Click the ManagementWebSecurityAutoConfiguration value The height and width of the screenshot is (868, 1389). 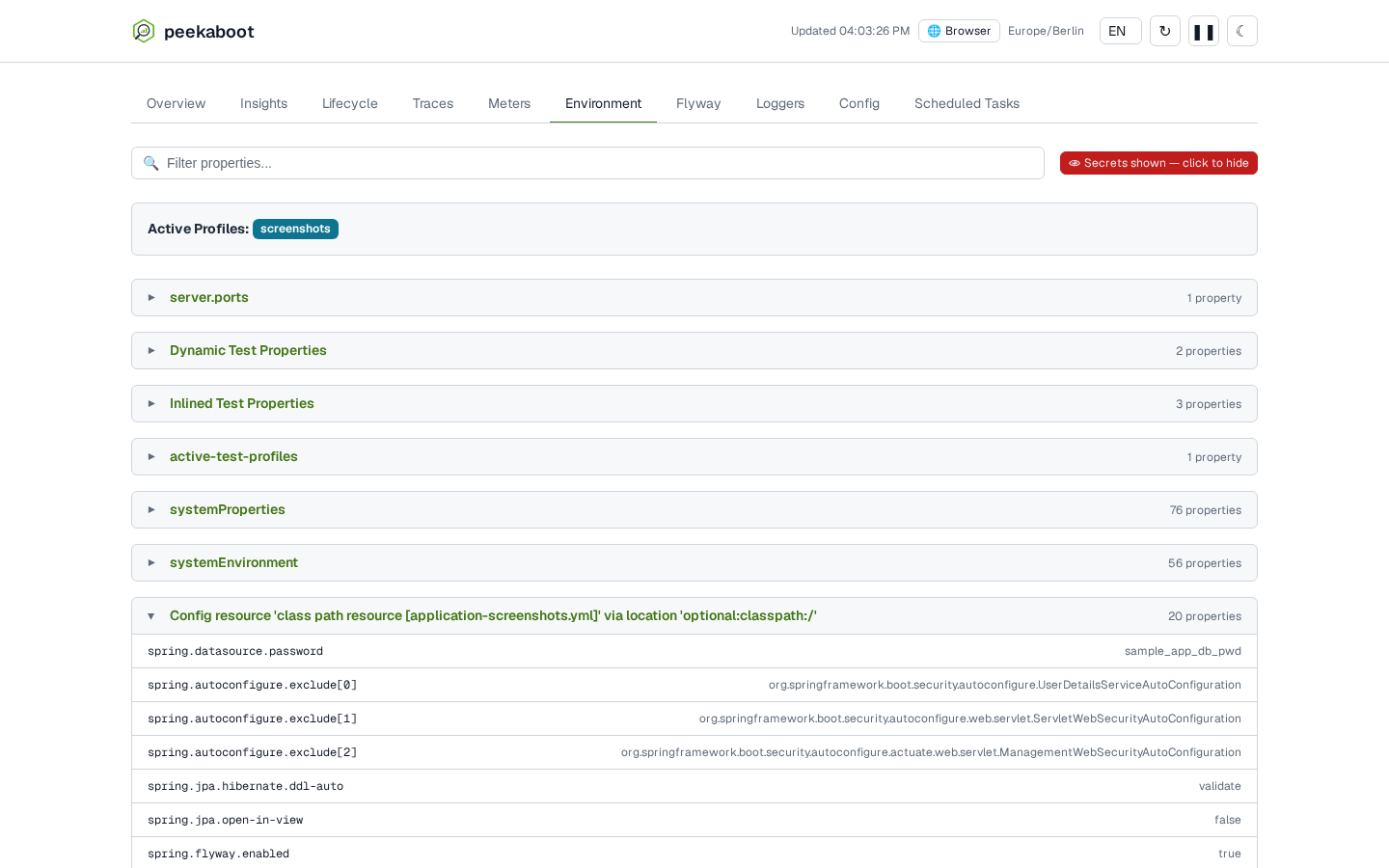coord(931,752)
